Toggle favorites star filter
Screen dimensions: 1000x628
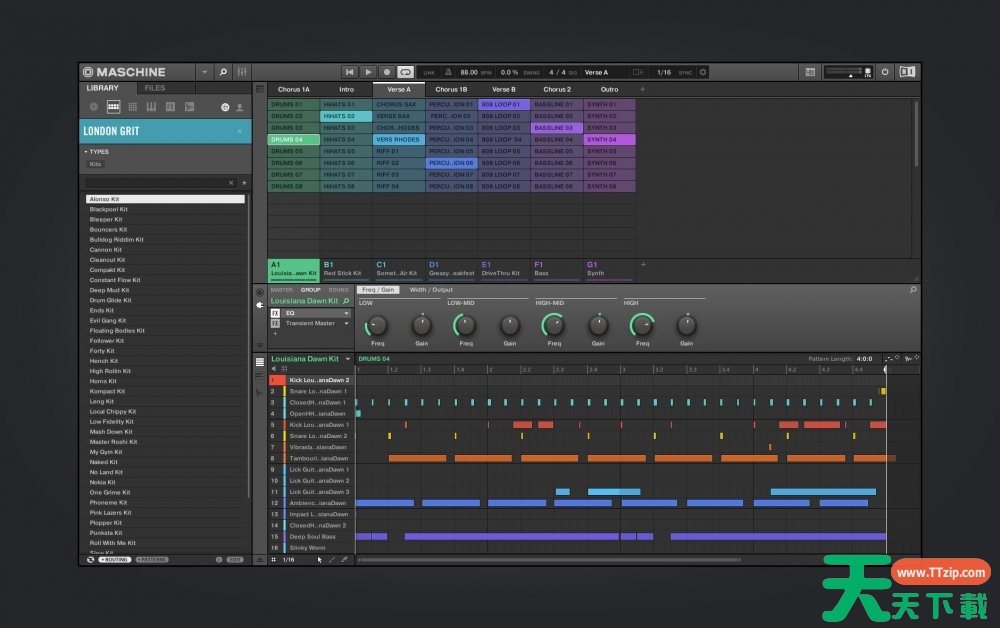(244, 183)
